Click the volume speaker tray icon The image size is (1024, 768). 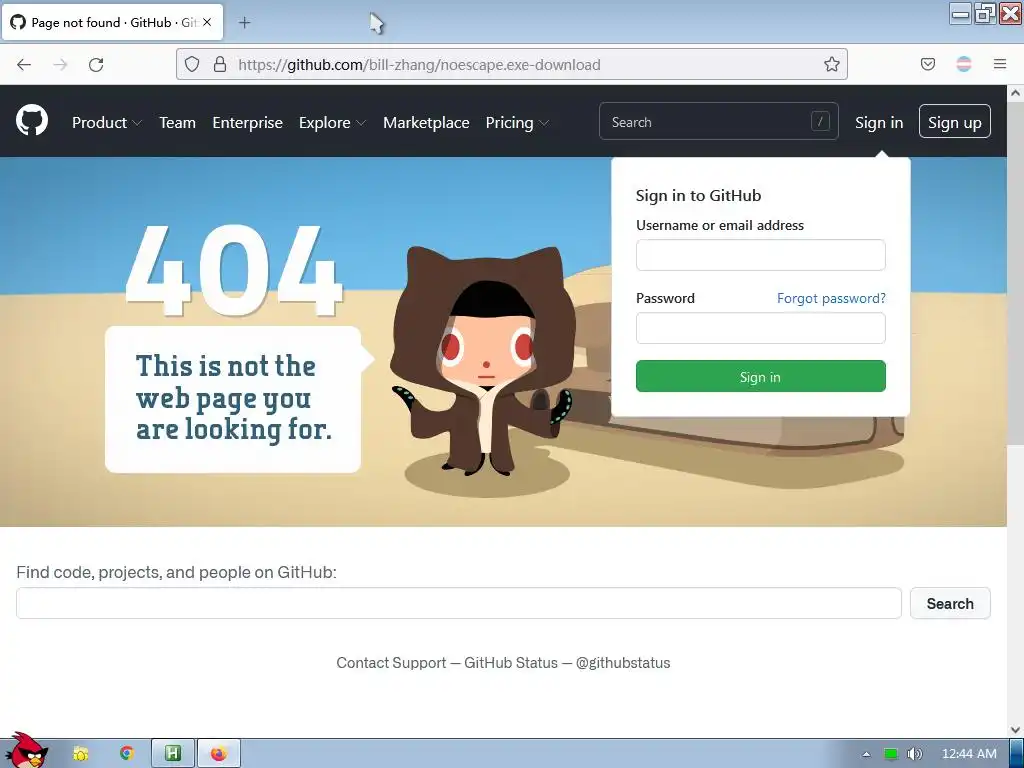point(915,754)
